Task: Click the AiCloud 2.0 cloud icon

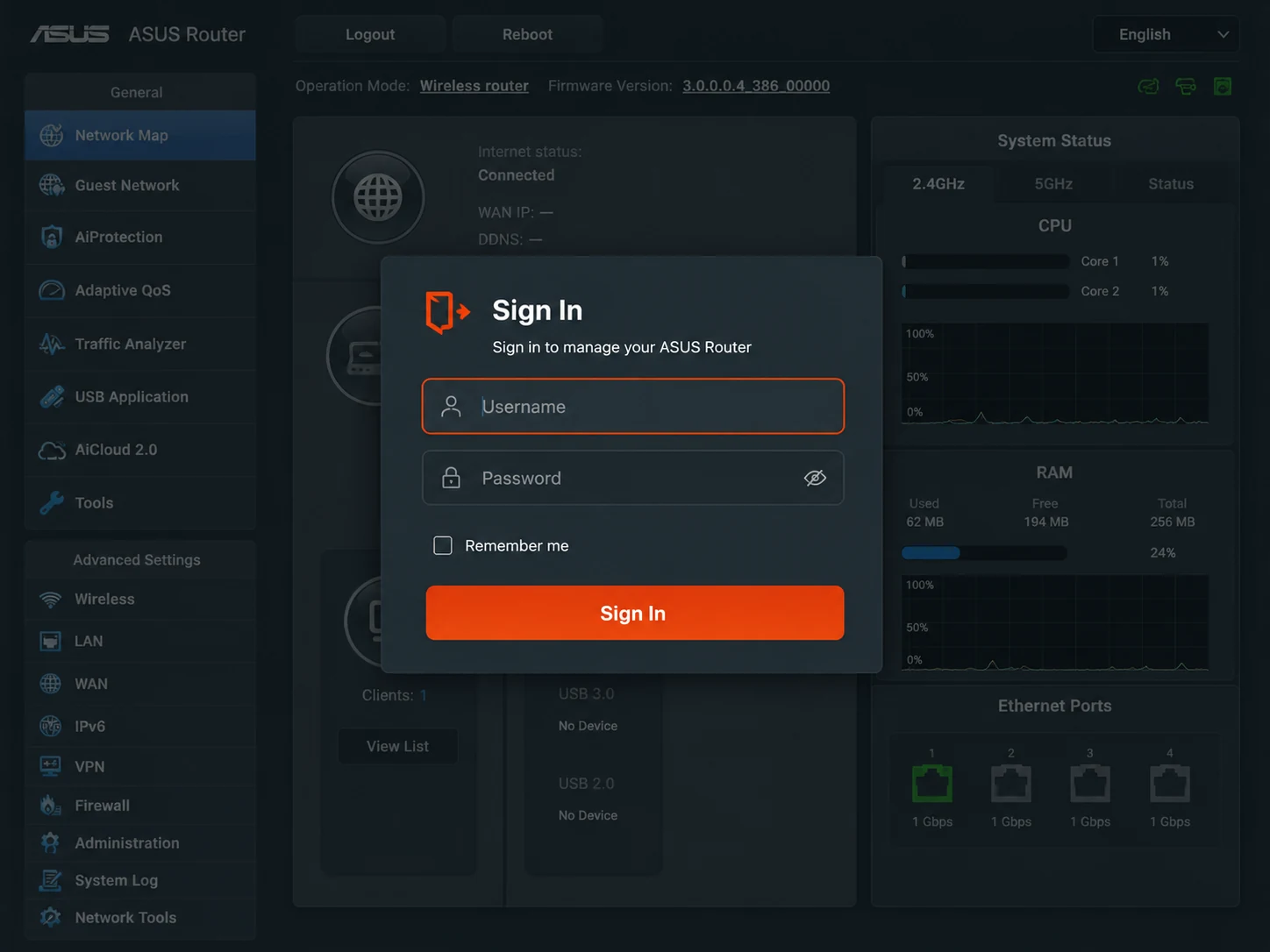Action: click(52, 450)
